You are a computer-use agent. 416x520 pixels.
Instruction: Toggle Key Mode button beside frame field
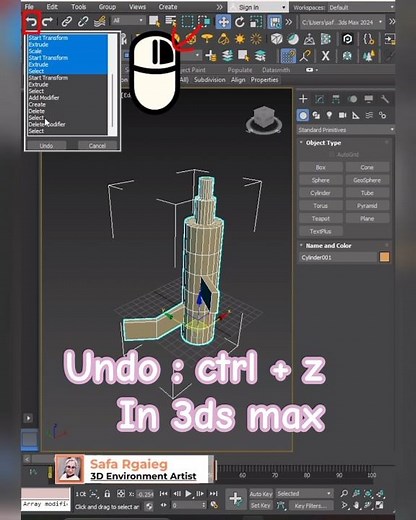tap(164, 506)
